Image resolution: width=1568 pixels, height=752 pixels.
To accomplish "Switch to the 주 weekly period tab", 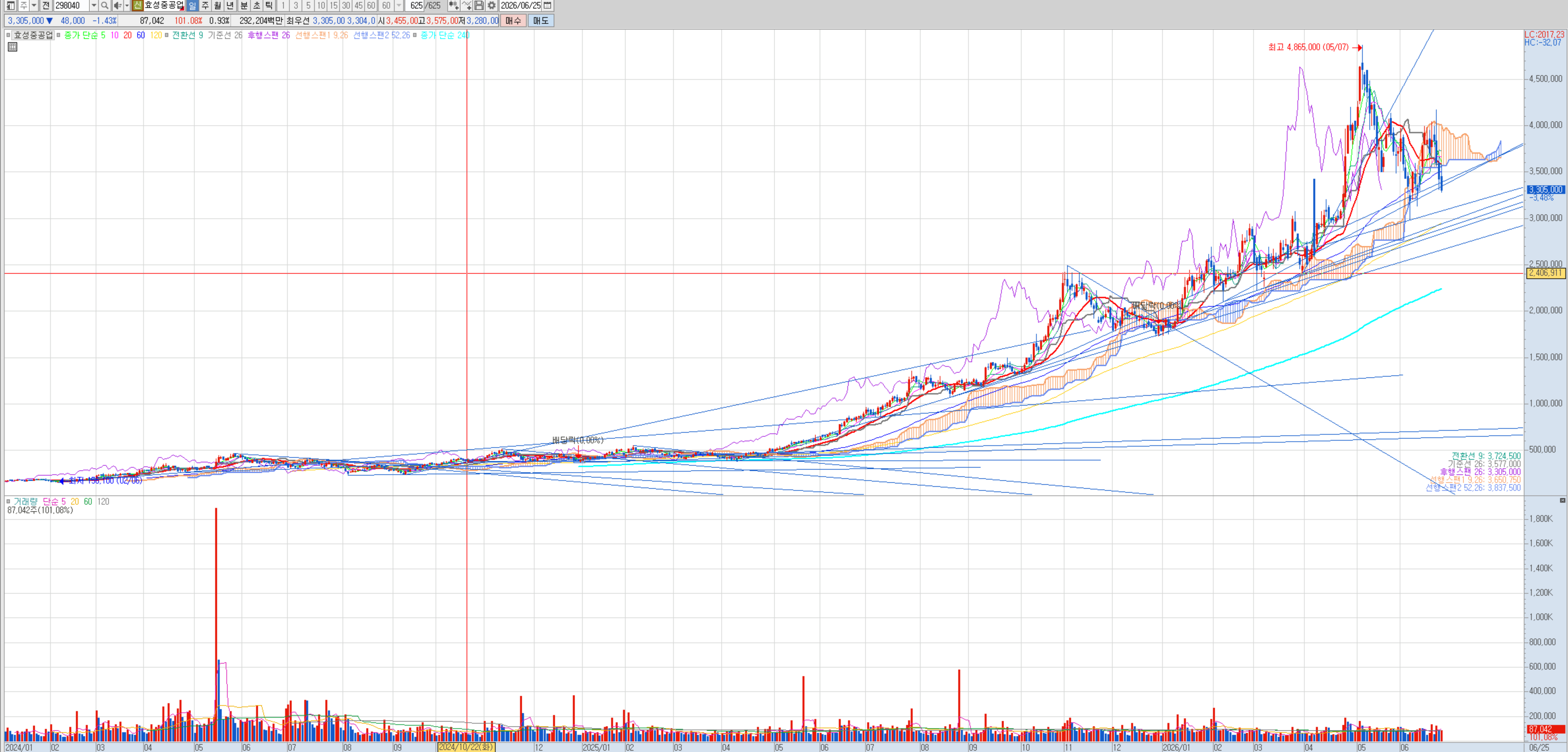I will (205, 5).
